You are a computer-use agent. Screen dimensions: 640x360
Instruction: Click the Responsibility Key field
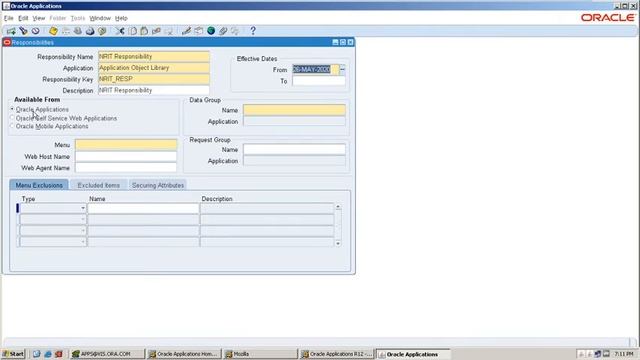[154, 79]
